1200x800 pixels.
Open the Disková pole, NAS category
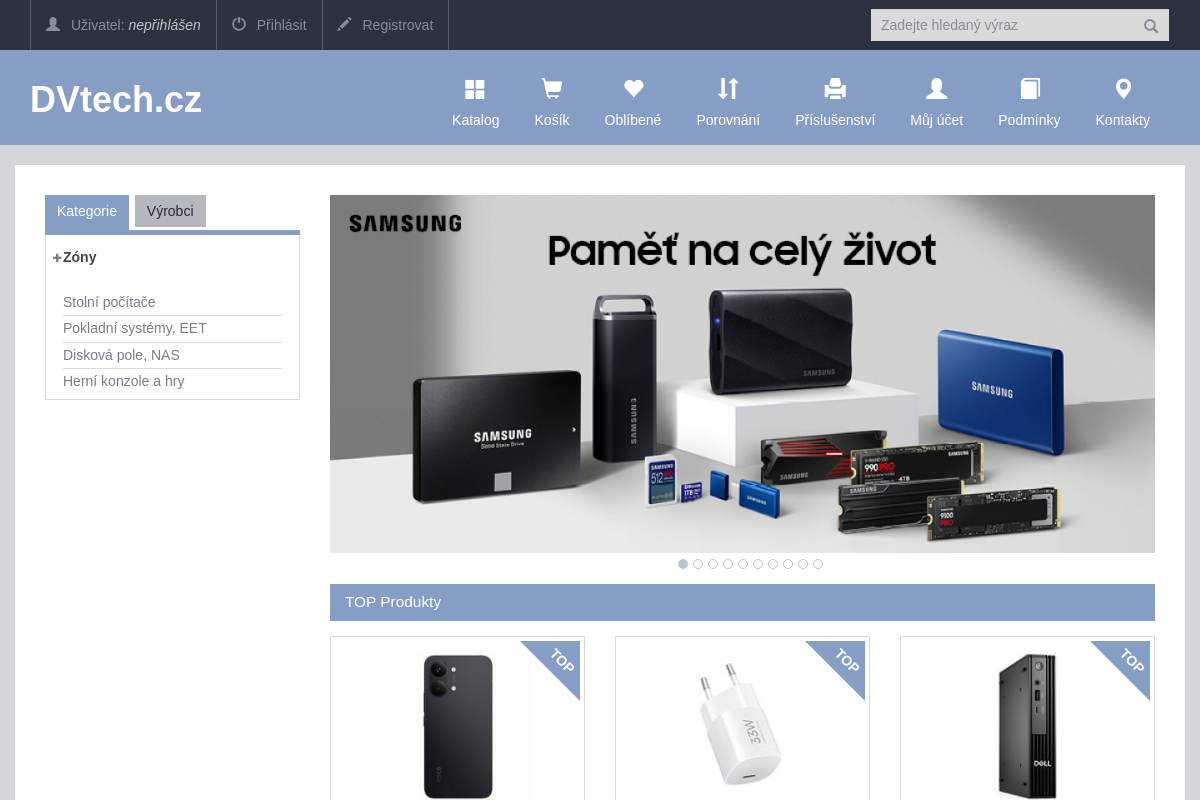coord(121,355)
